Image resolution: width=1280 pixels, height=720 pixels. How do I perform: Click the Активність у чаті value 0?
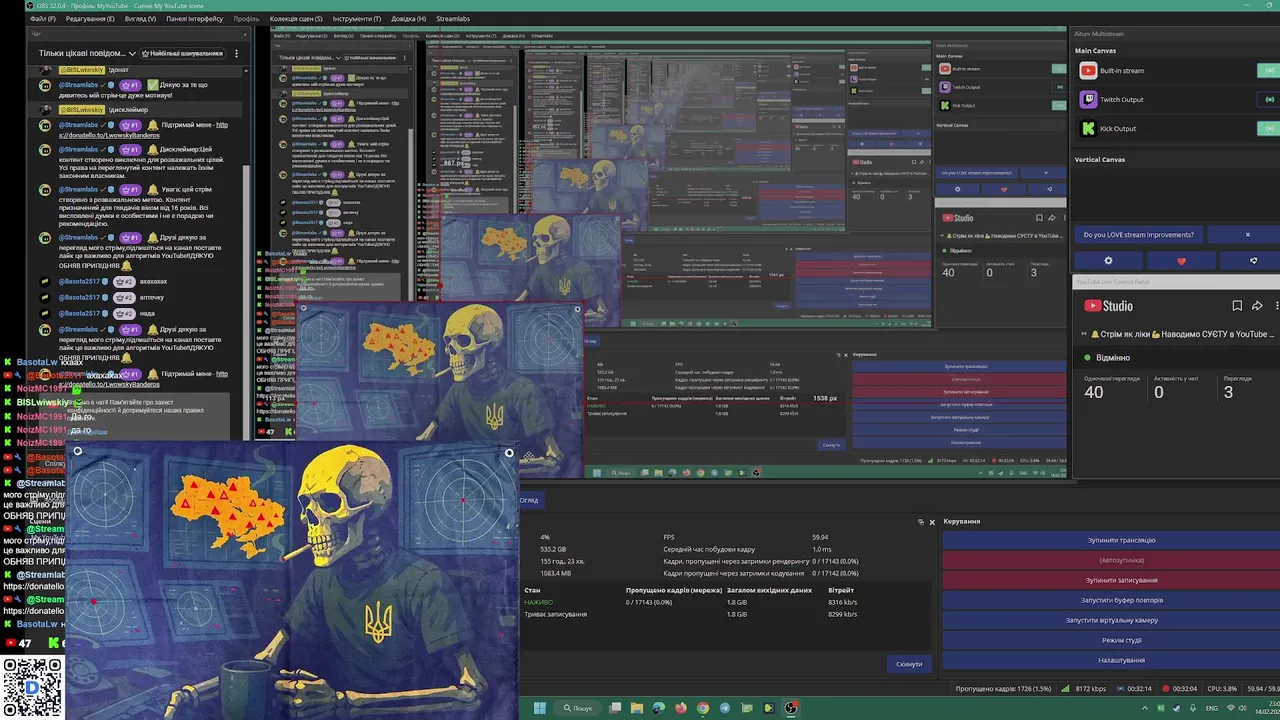click(1158, 392)
